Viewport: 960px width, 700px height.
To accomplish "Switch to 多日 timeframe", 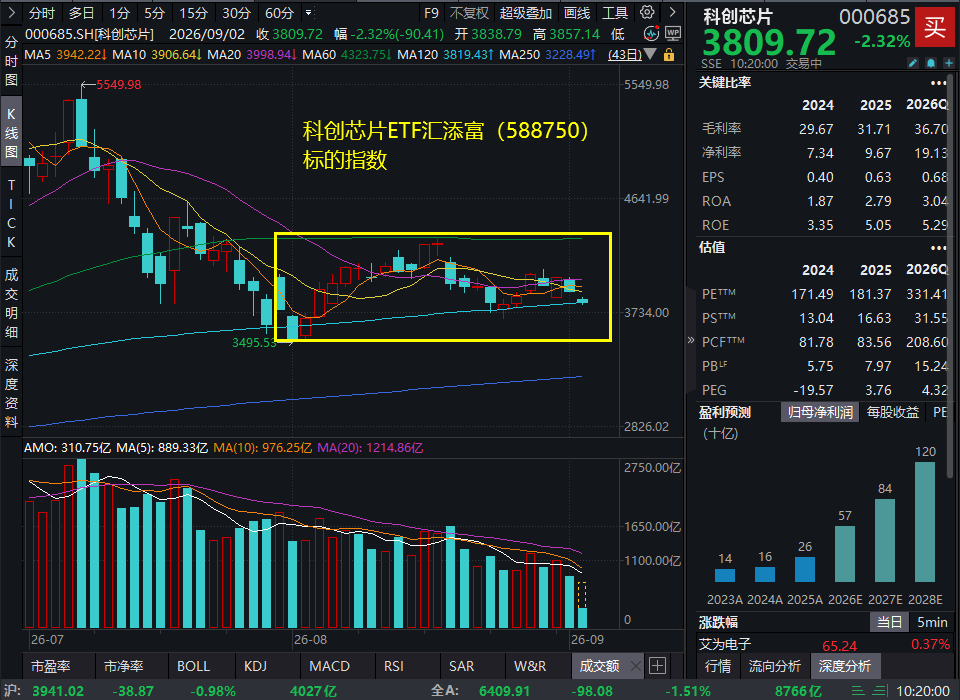I will [81, 13].
